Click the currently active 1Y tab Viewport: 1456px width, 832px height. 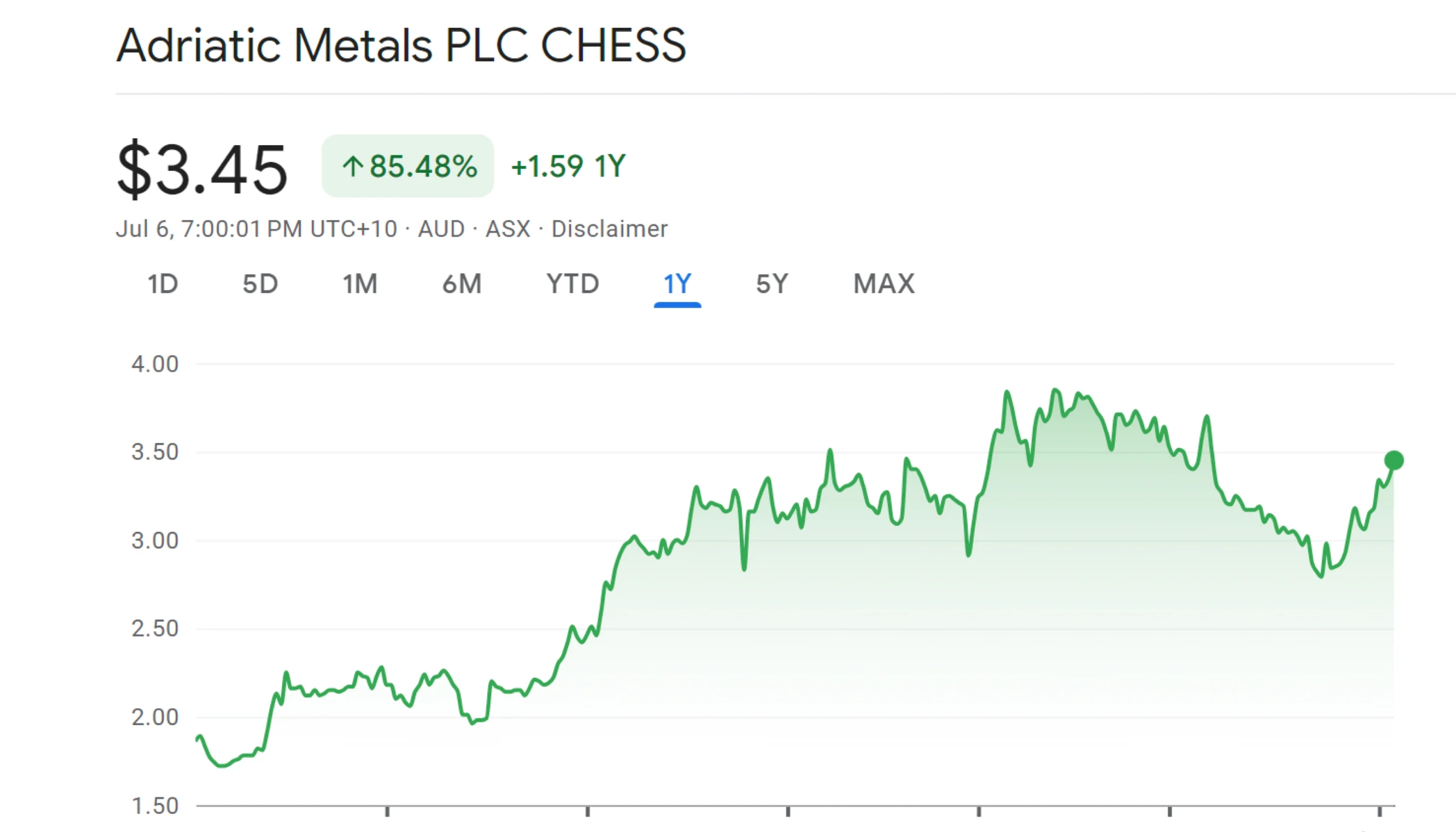pyautogui.click(x=677, y=284)
